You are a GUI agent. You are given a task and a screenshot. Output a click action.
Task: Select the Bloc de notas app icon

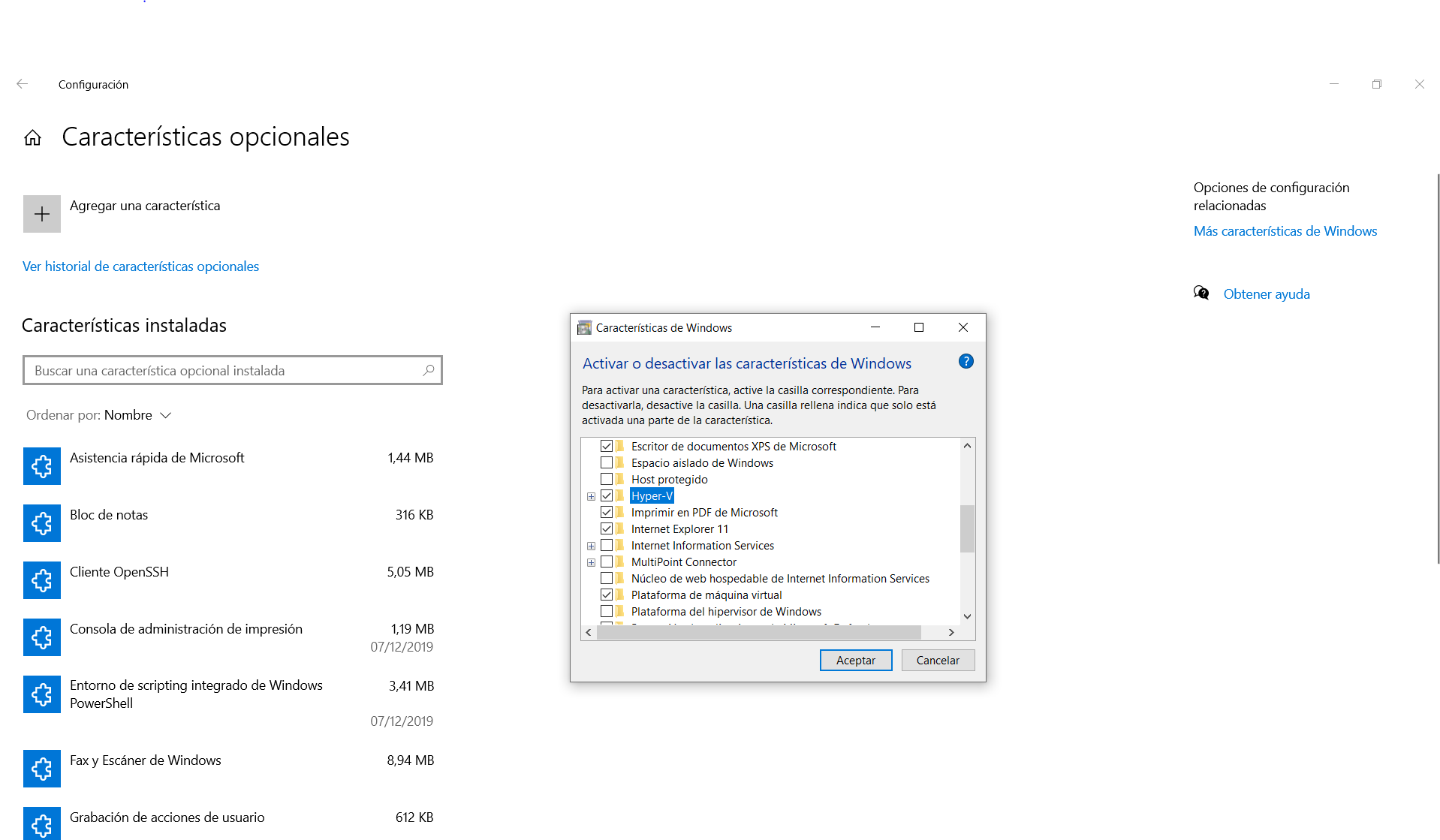click(41, 522)
